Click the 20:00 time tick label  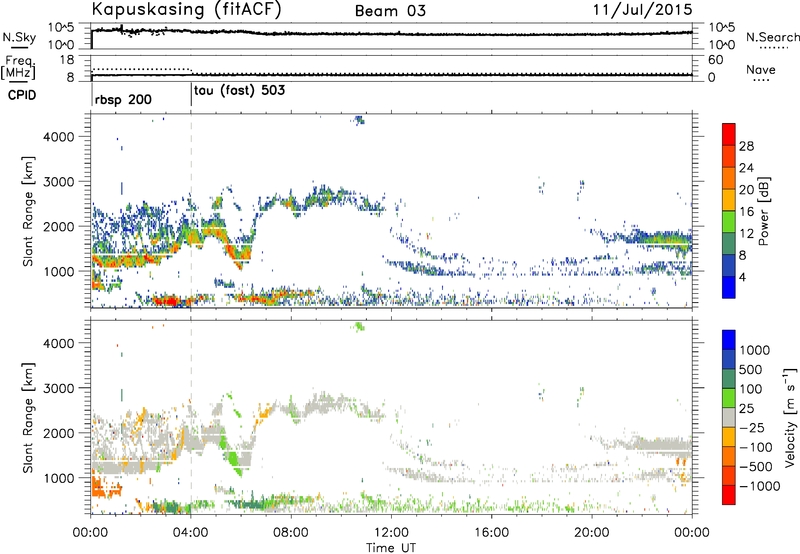[x=592, y=533]
